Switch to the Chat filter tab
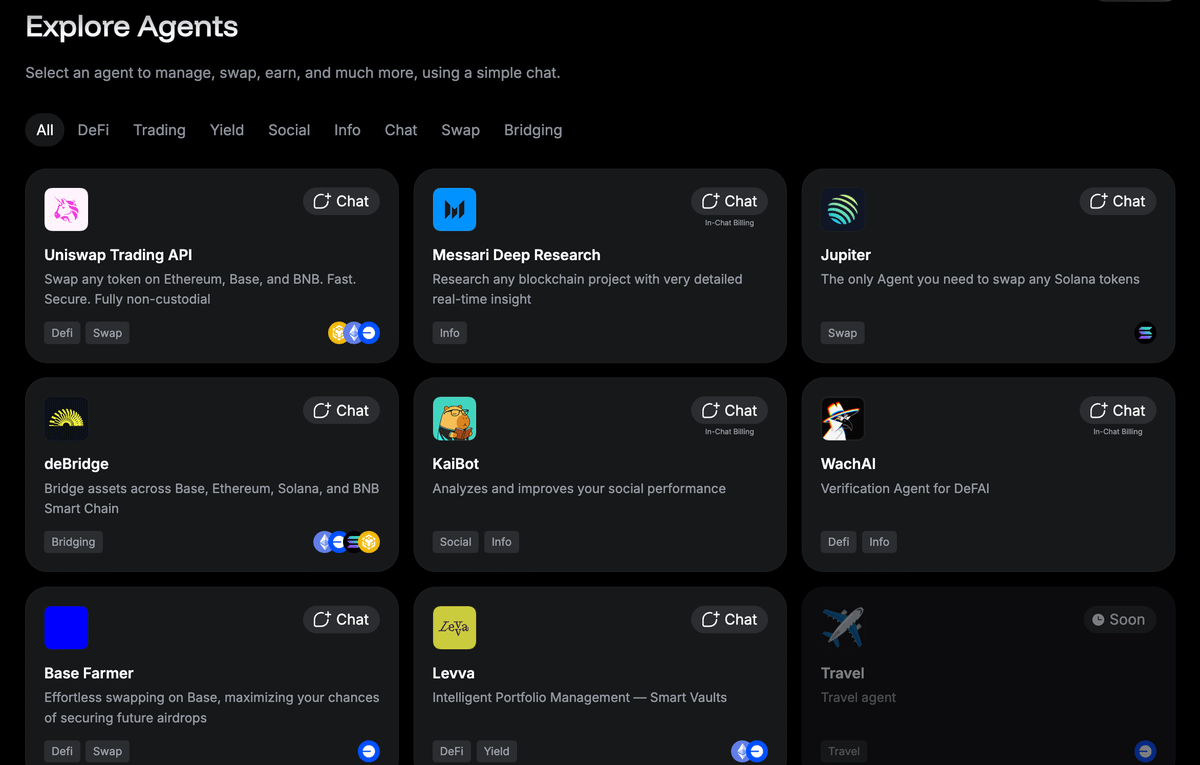 tap(401, 130)
